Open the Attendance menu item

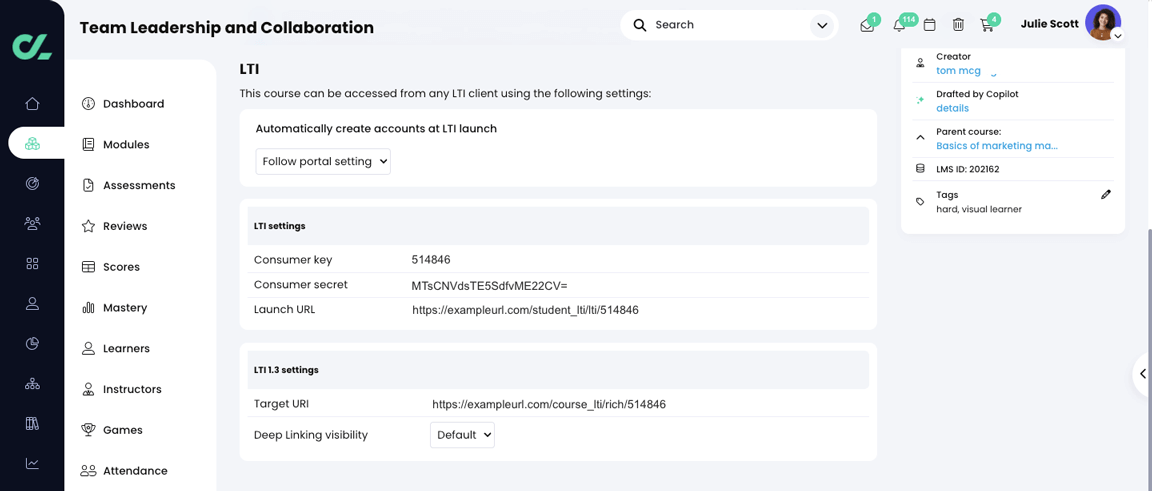(x=135, y=471)
